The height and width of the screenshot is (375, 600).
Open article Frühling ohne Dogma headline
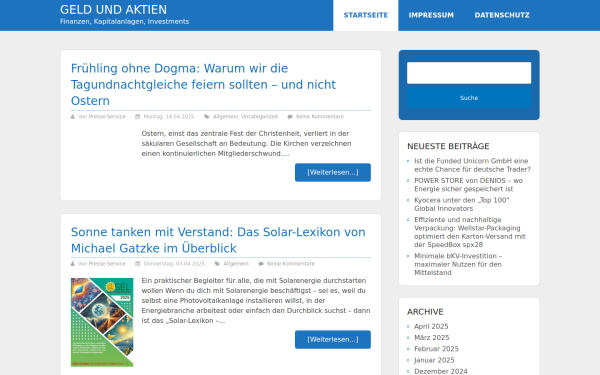[x=203, y=85]
